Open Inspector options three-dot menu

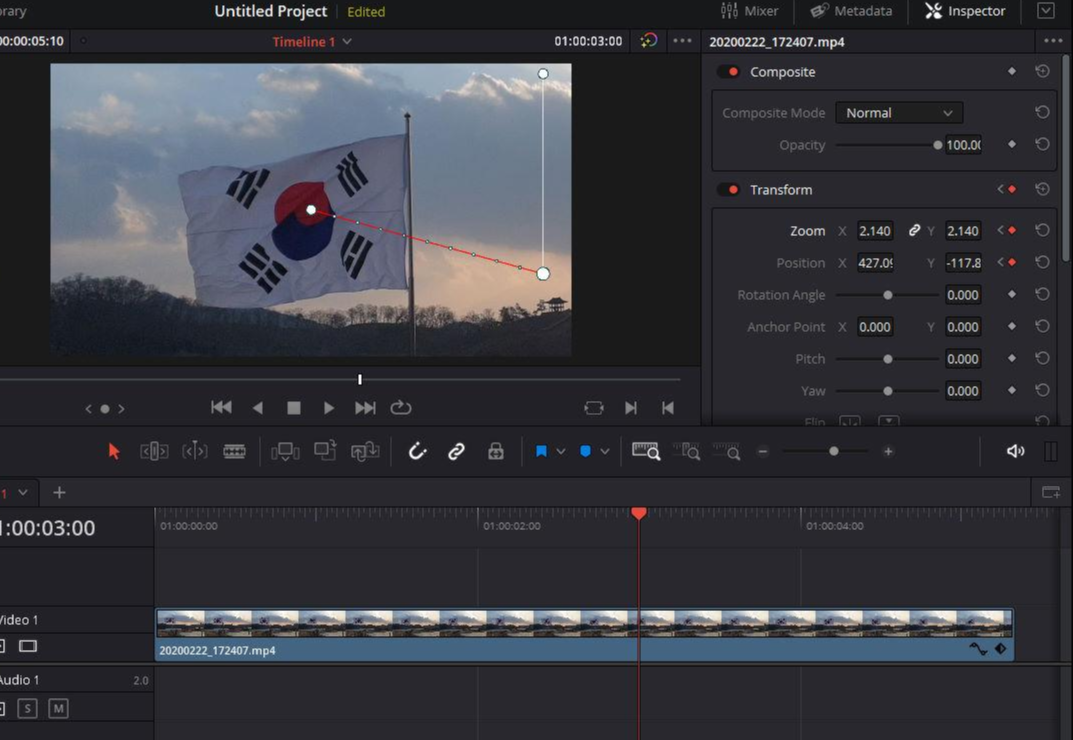point(1053,41)
